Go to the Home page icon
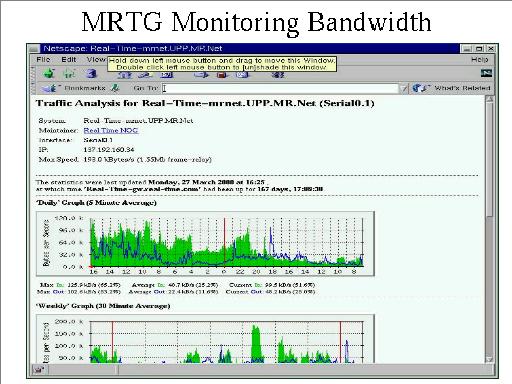This screenshot has height=384, width=512. pos(125,75)
